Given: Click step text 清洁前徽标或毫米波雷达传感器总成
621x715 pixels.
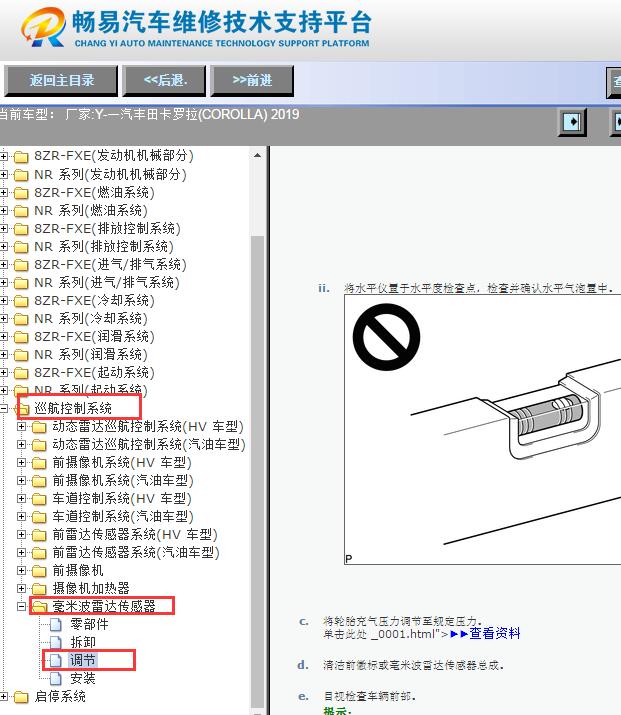Looking at the screenshot, I should (x=413, y=665).
